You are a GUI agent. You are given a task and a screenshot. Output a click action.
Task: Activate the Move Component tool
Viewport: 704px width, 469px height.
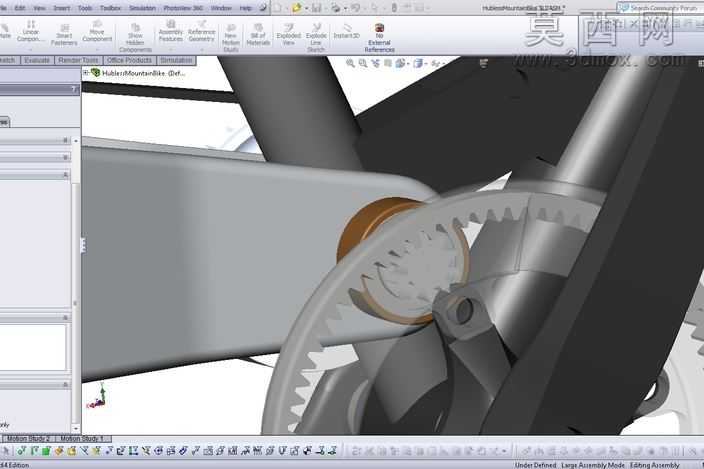(x=97, y=31)
